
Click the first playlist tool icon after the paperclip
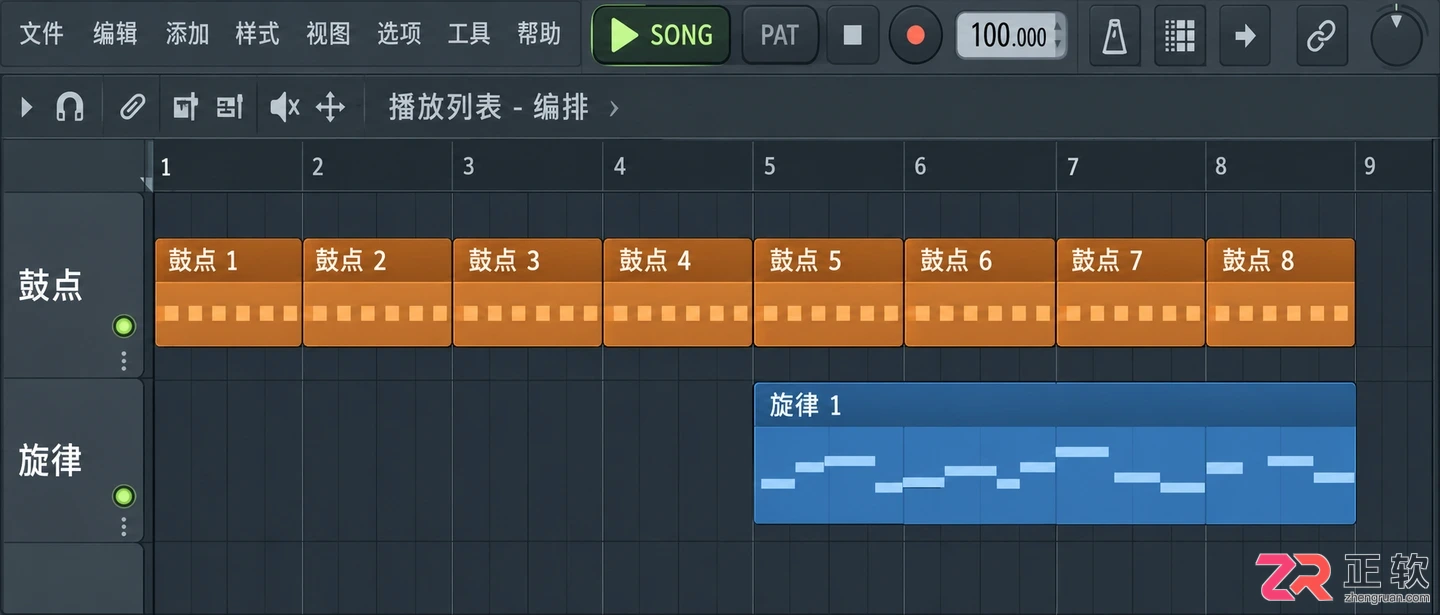click(x=186, y=106)
